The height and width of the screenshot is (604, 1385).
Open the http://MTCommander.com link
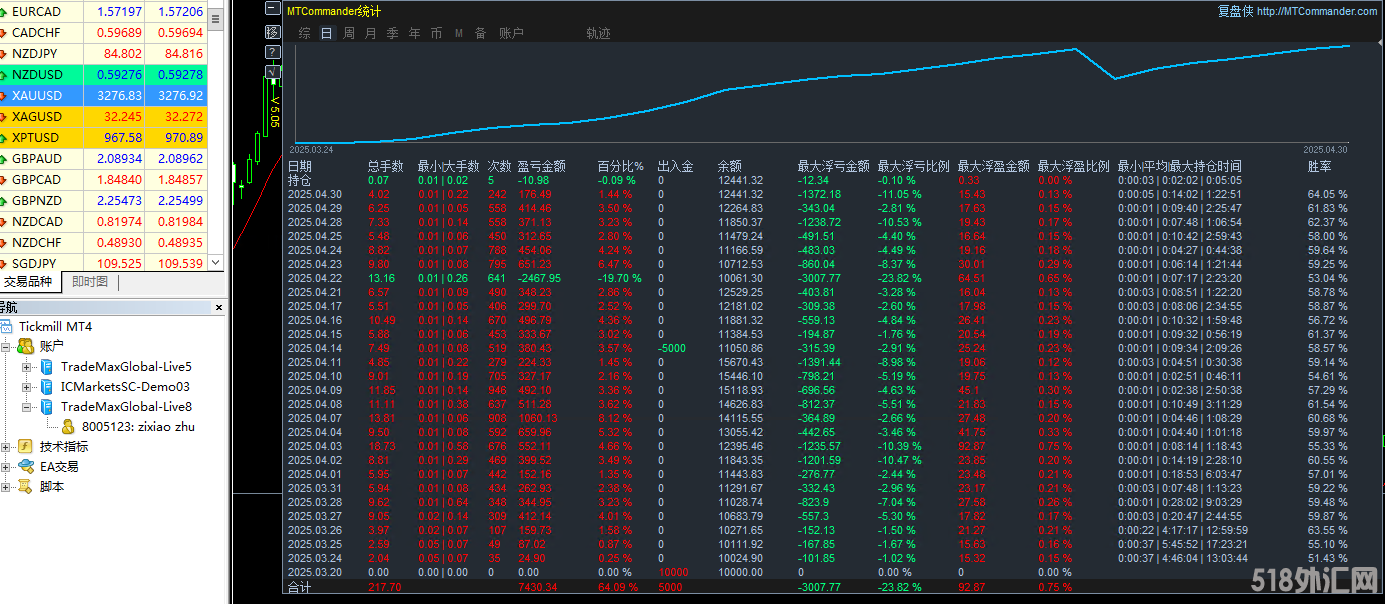1317,12
